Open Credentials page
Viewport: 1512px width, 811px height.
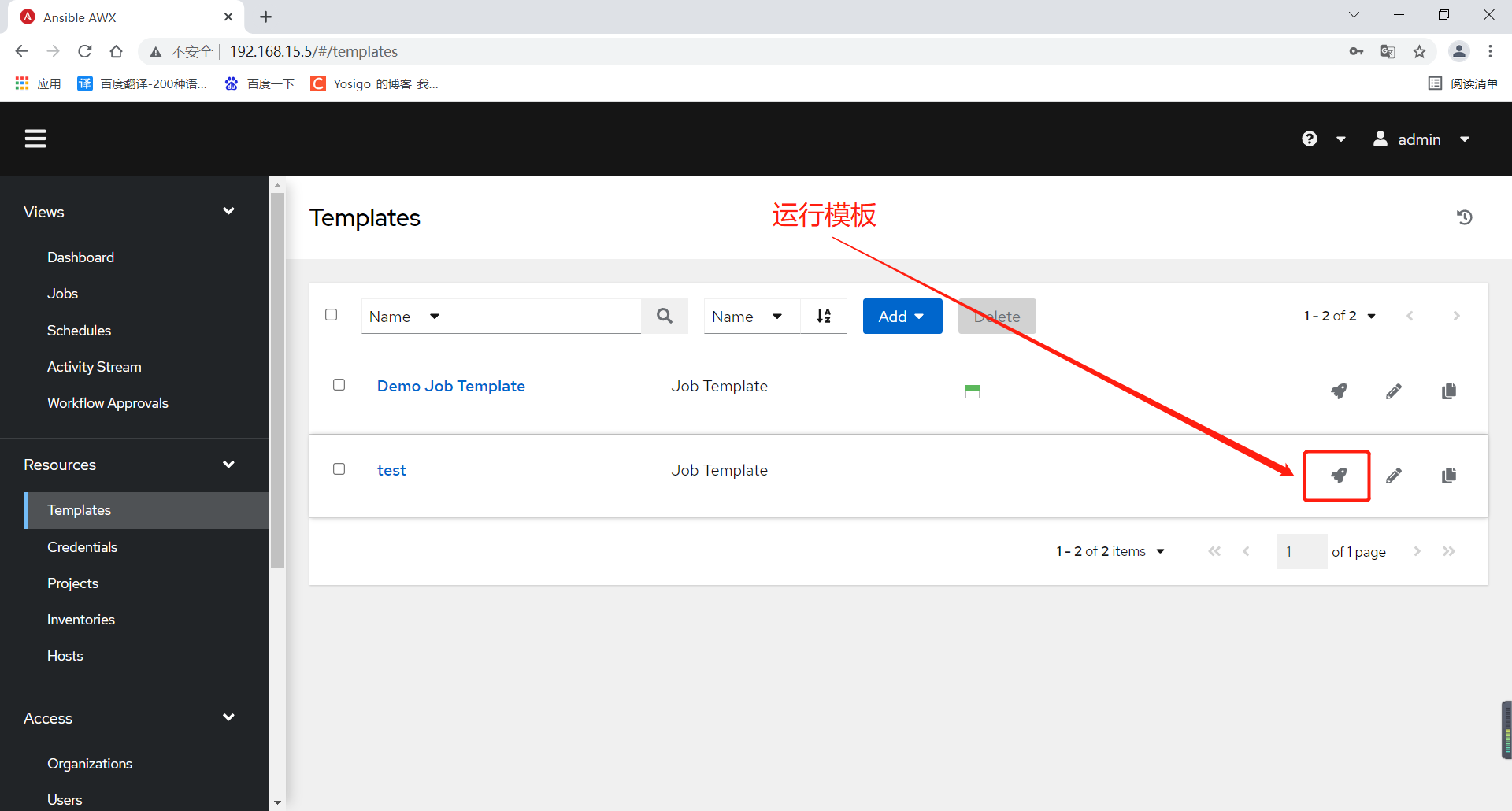[82, 547]
